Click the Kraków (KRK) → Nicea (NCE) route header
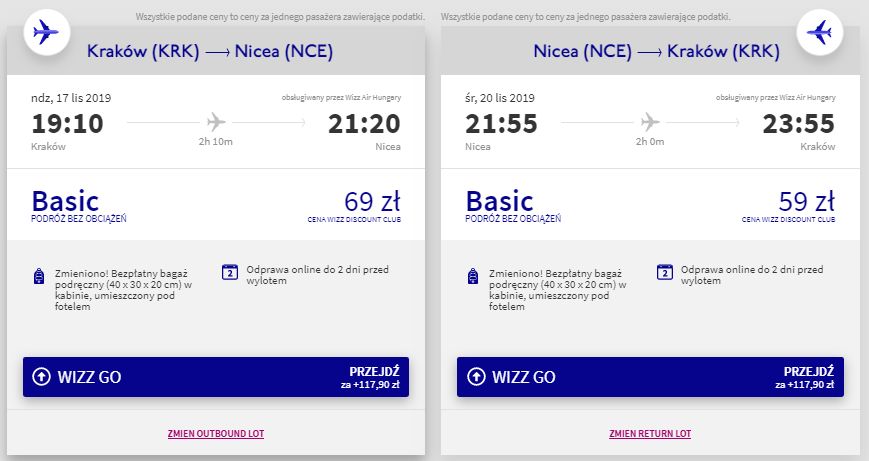869x461 pixels. coord(210,52)
